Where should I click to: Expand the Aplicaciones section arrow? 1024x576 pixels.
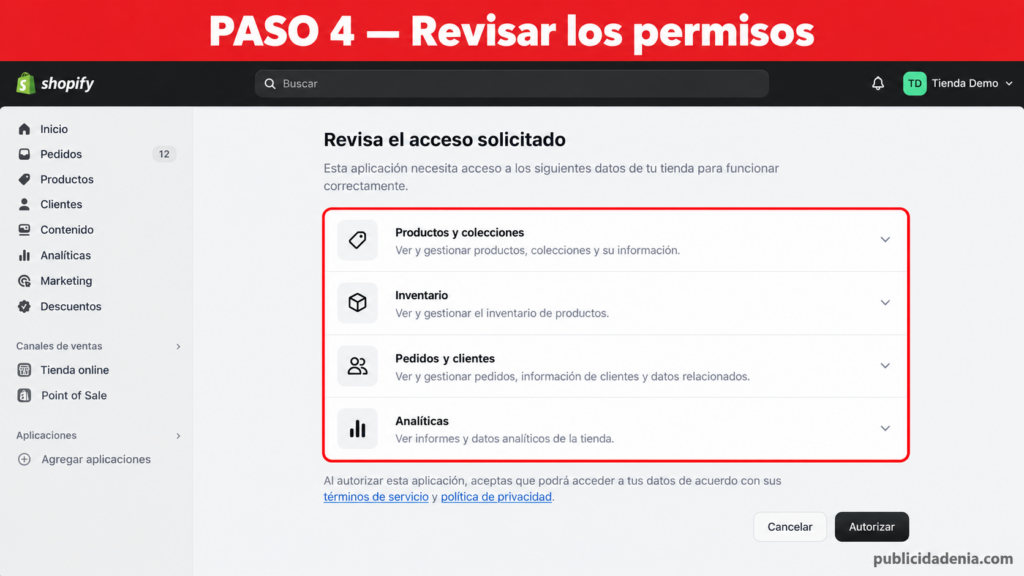(178, 436)
